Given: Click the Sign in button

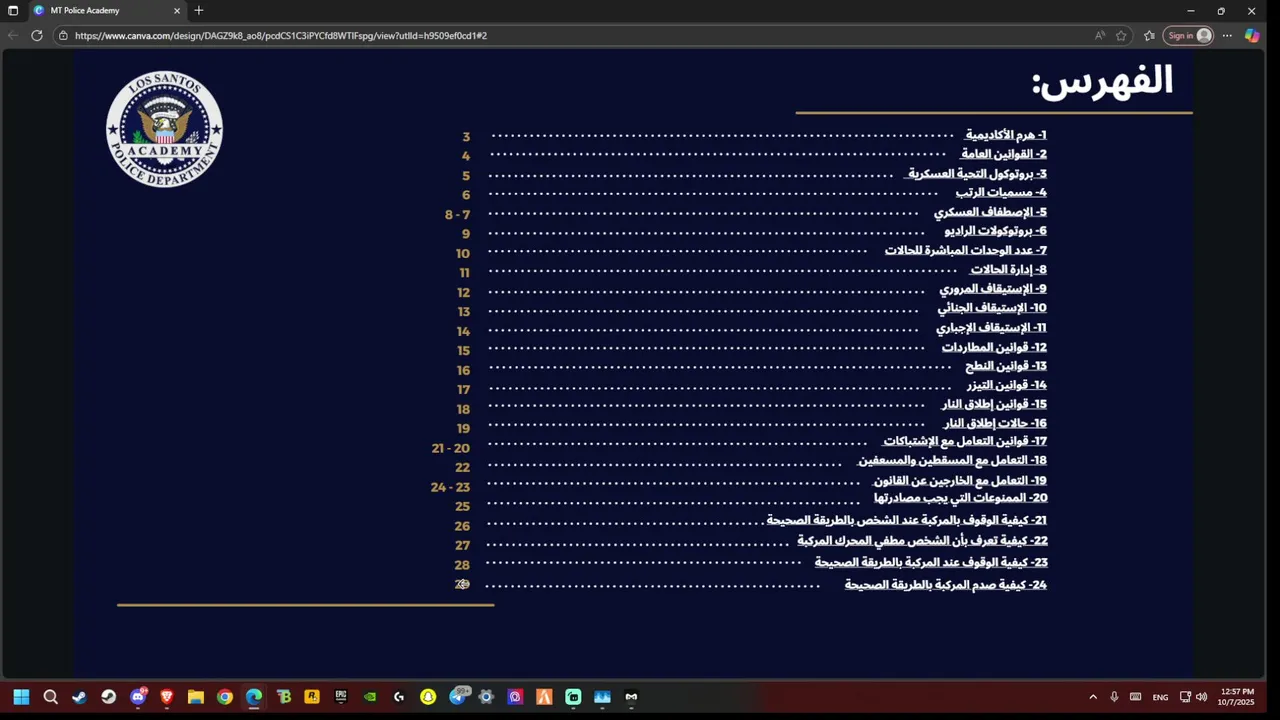Looking at the screenshot, I should click(1188, 35).
